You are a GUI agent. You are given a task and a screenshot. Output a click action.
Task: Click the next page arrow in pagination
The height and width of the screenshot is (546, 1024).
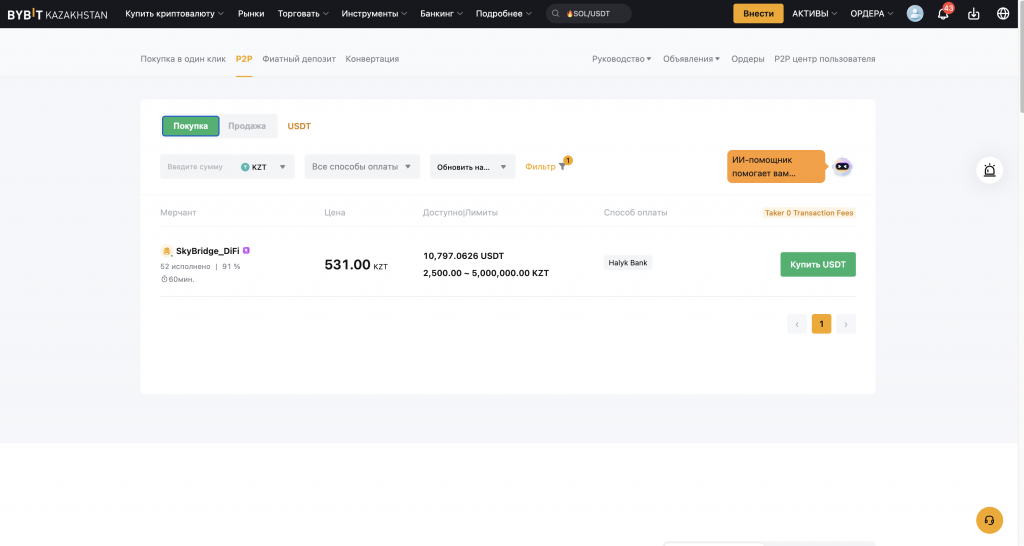pos(846,324)
